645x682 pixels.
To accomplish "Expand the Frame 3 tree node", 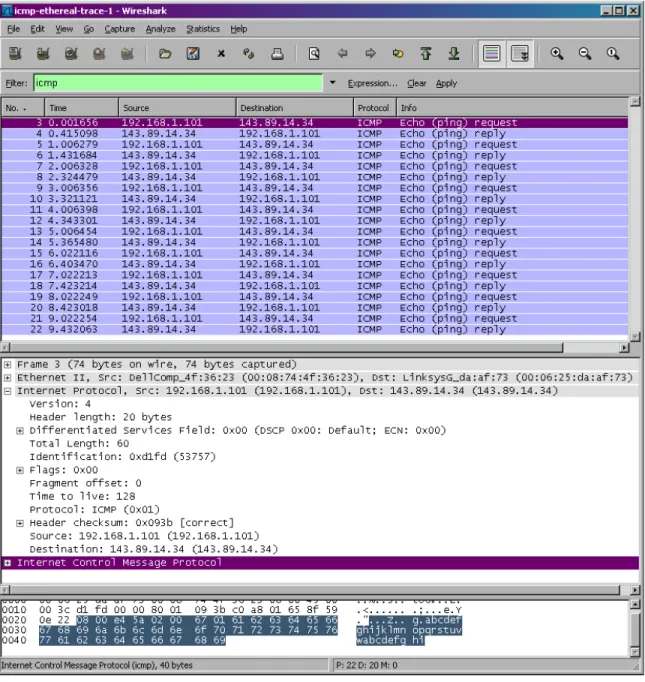I will pos(7,364).
